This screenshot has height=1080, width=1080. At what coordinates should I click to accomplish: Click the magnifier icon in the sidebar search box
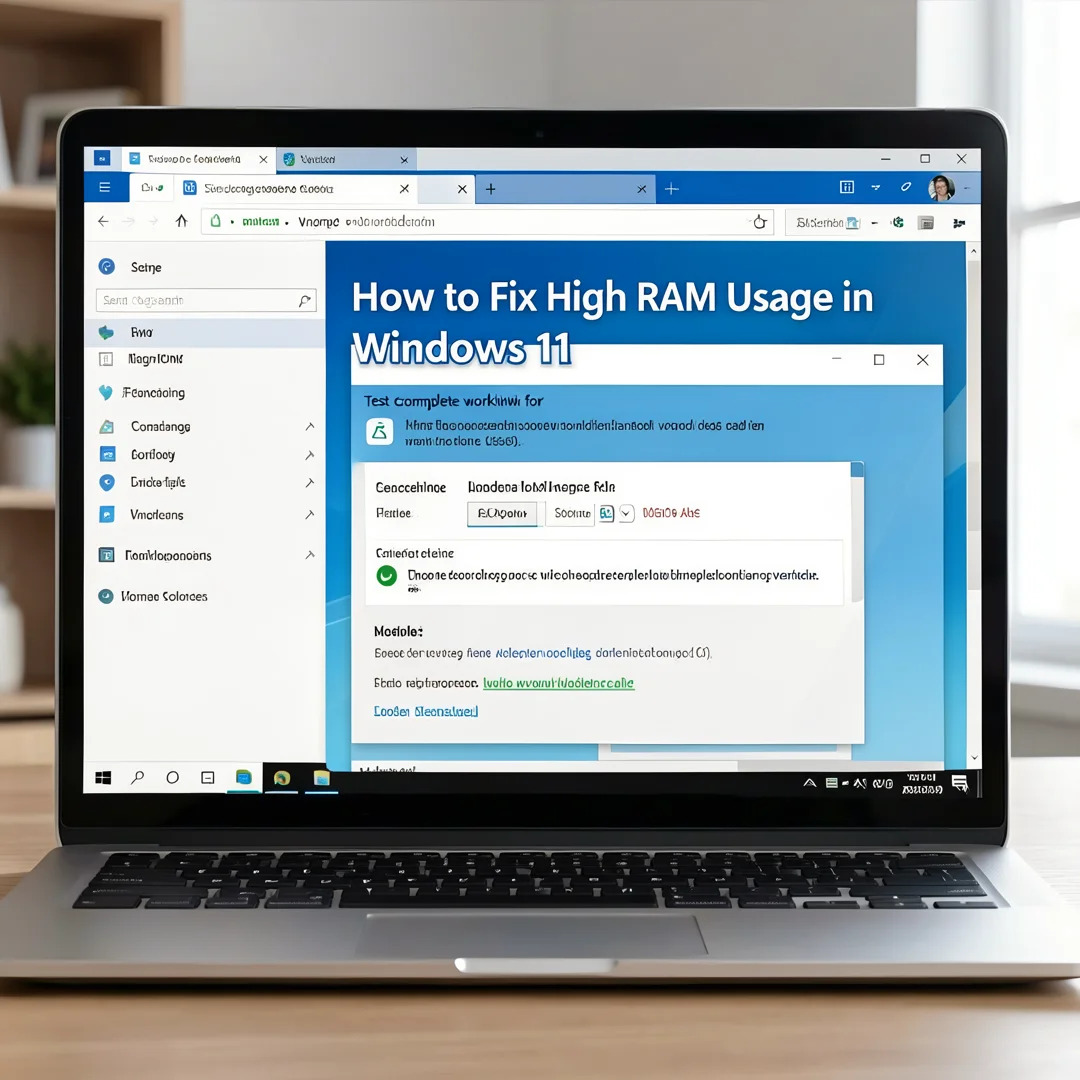point(304,300)
